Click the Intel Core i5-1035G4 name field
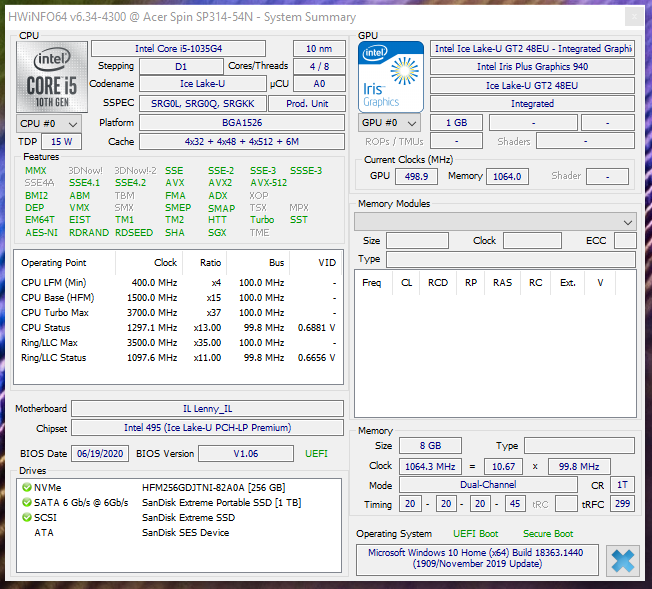 178,48
